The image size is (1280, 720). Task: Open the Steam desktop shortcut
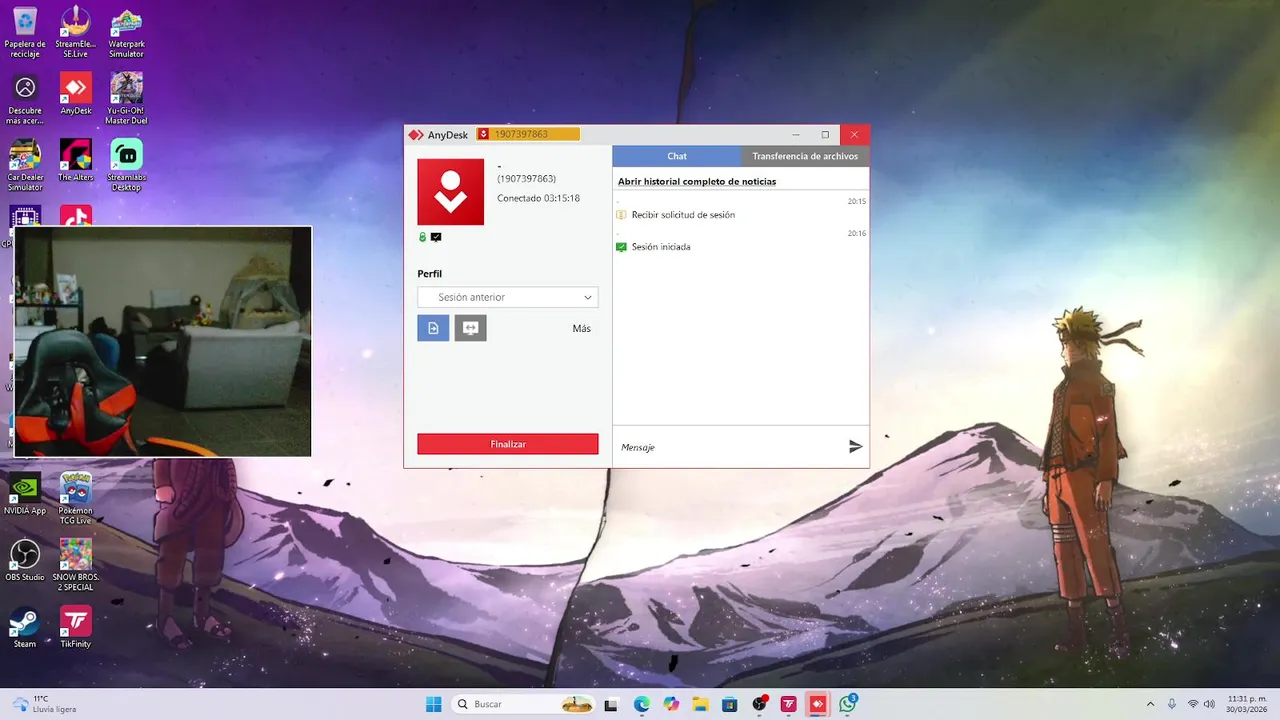click(x=25, y=627)
